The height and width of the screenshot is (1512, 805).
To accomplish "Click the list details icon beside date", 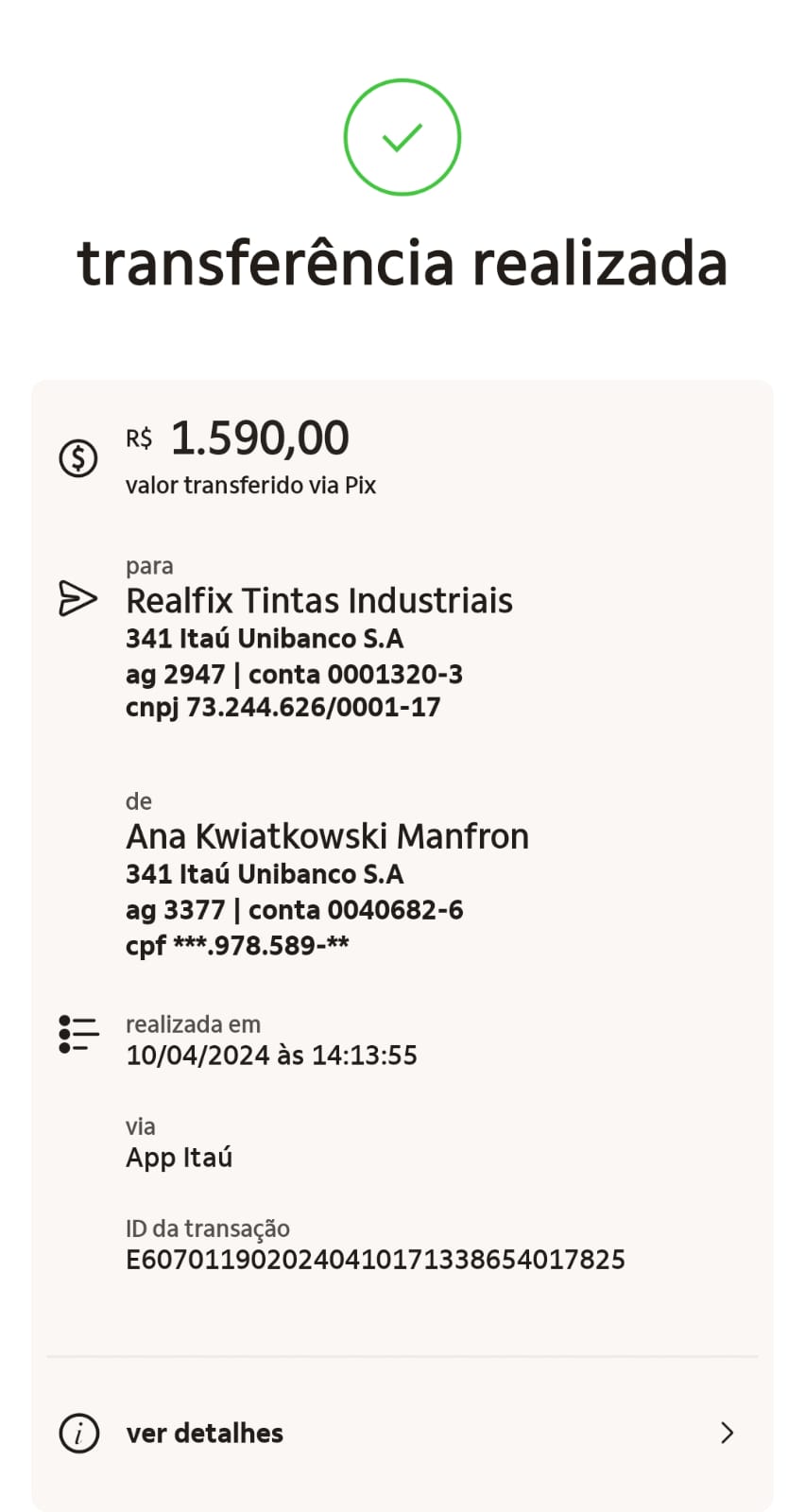I will coord(78,1035).
